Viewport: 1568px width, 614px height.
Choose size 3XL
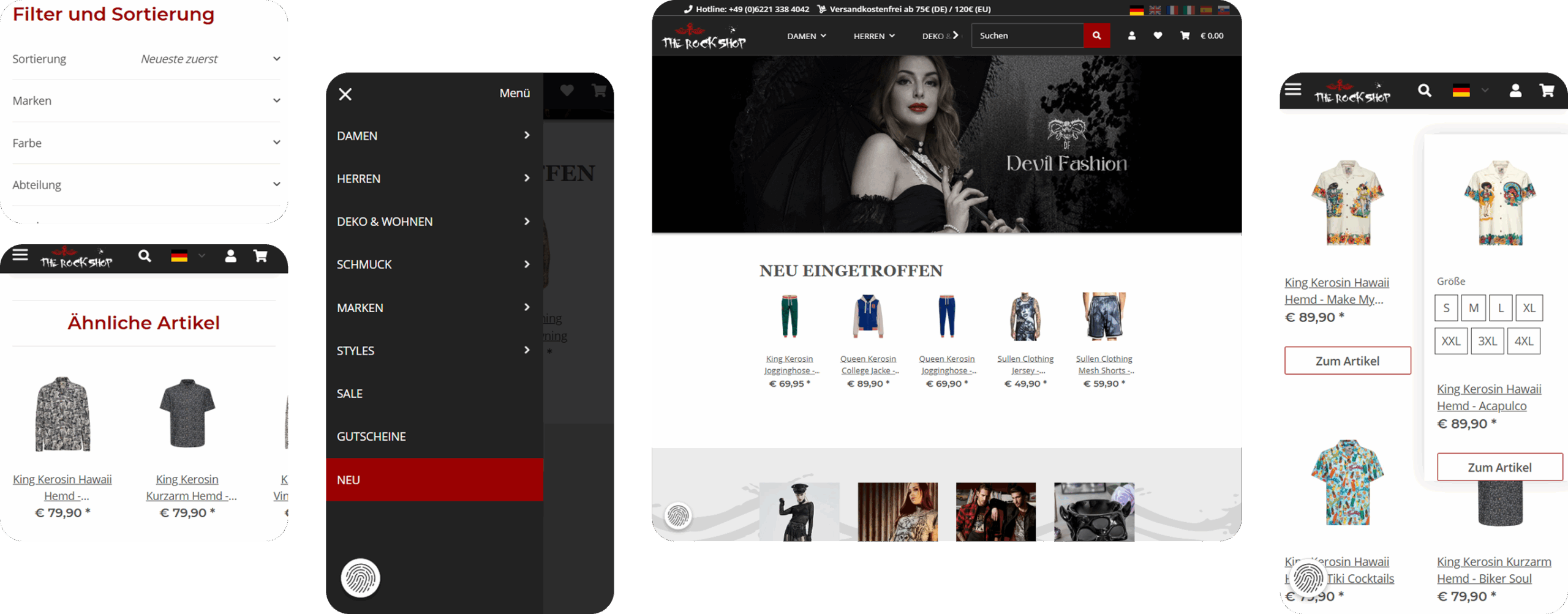[x=1487, y=341]
